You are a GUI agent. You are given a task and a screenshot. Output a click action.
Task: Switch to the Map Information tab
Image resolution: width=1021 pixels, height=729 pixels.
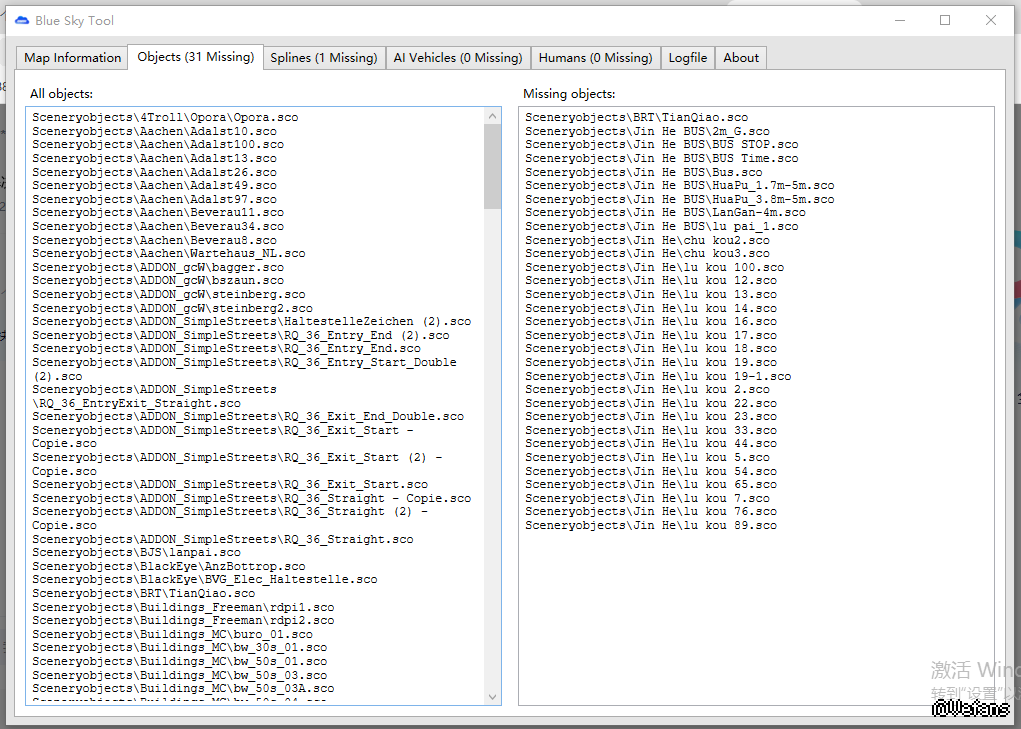pyautogui.click(x=72, y=58)
